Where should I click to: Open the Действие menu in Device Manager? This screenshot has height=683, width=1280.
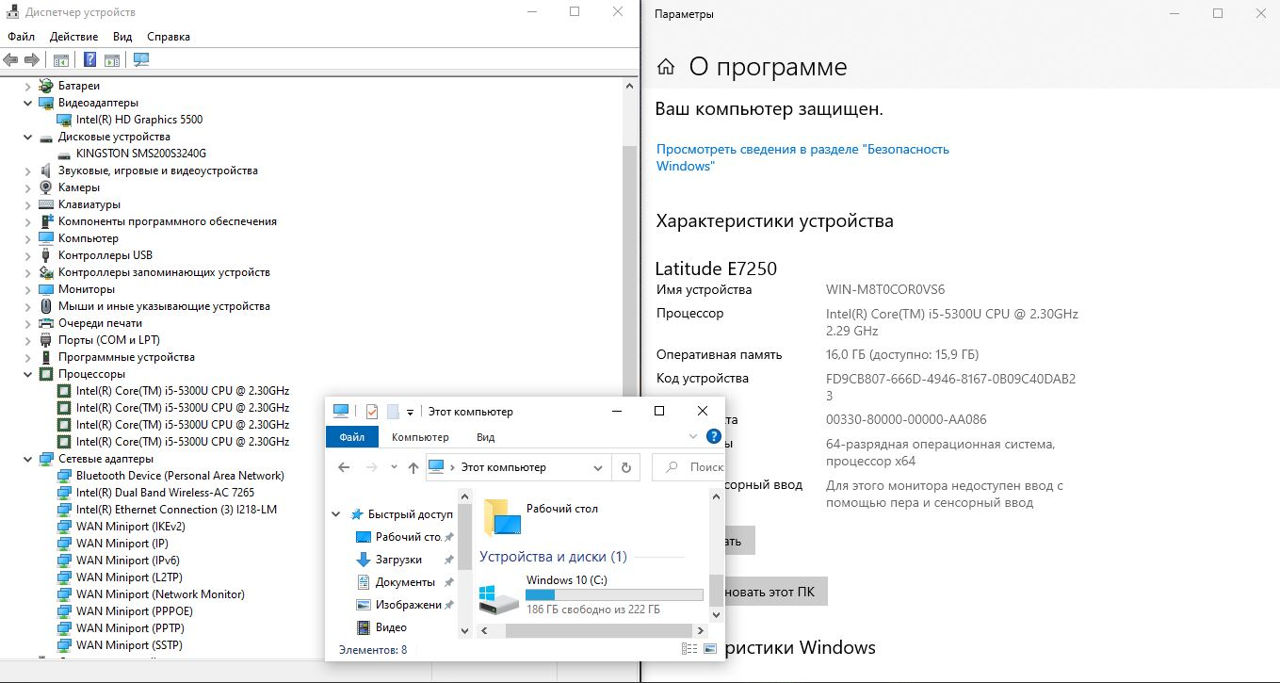(x=73, y=36)
